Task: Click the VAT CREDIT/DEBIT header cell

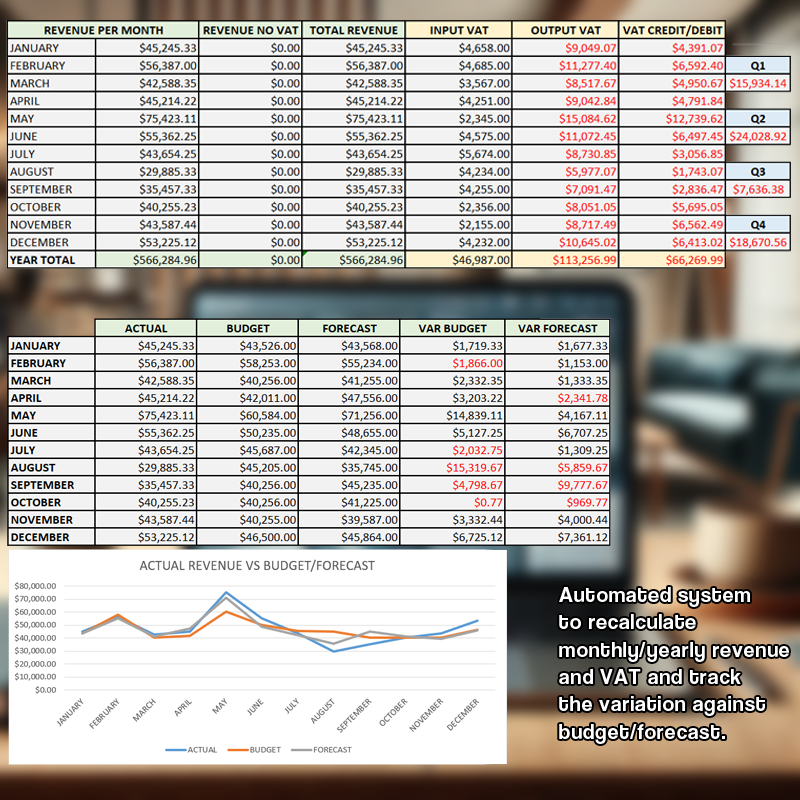Action: [x=672, y=30]
